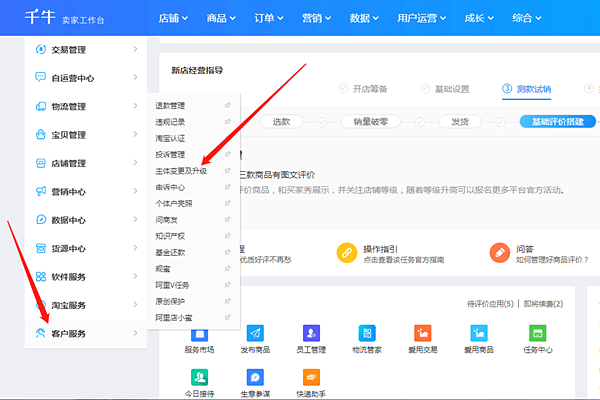Select 违规记录 in the submenu
Viewport: 600px width, 400px height.
[170, 122]
